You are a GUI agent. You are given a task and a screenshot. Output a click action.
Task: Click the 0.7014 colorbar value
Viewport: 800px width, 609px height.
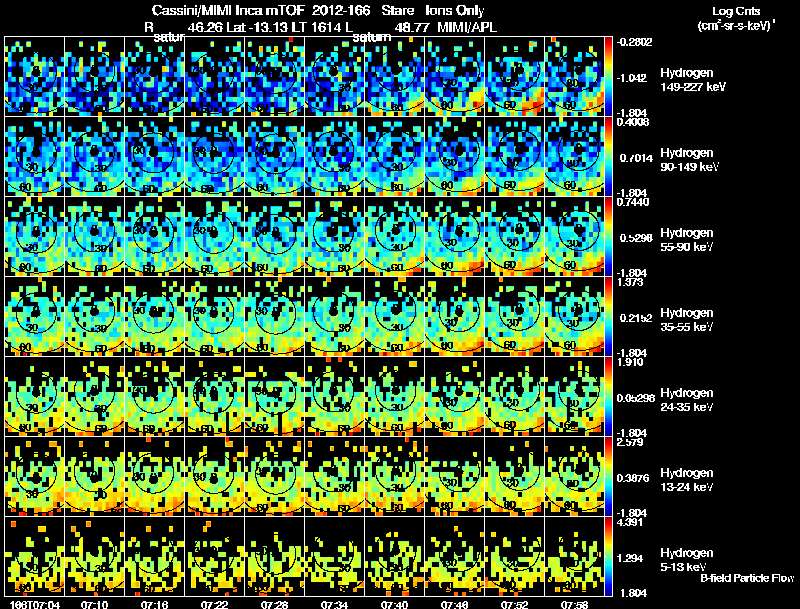(636, 158)
